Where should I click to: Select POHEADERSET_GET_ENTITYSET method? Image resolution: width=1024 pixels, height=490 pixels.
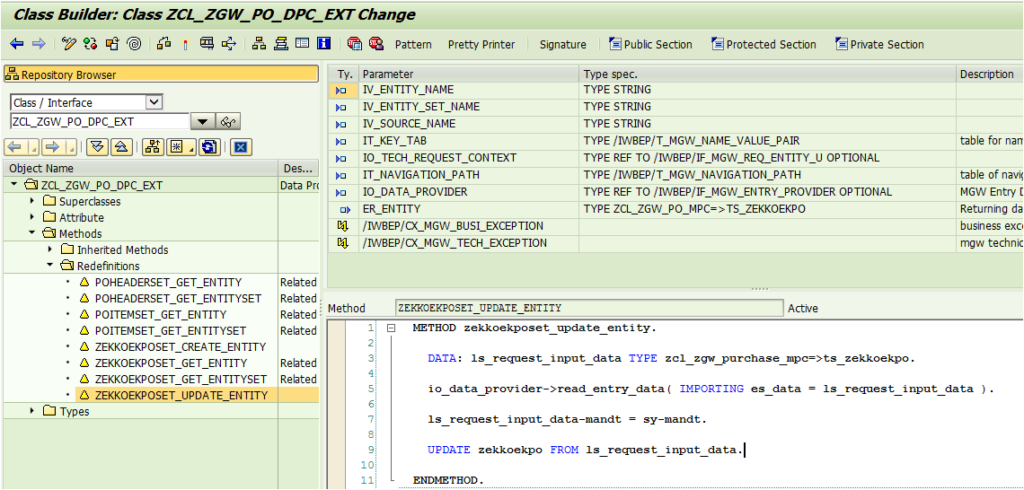[x=178, y=299]
